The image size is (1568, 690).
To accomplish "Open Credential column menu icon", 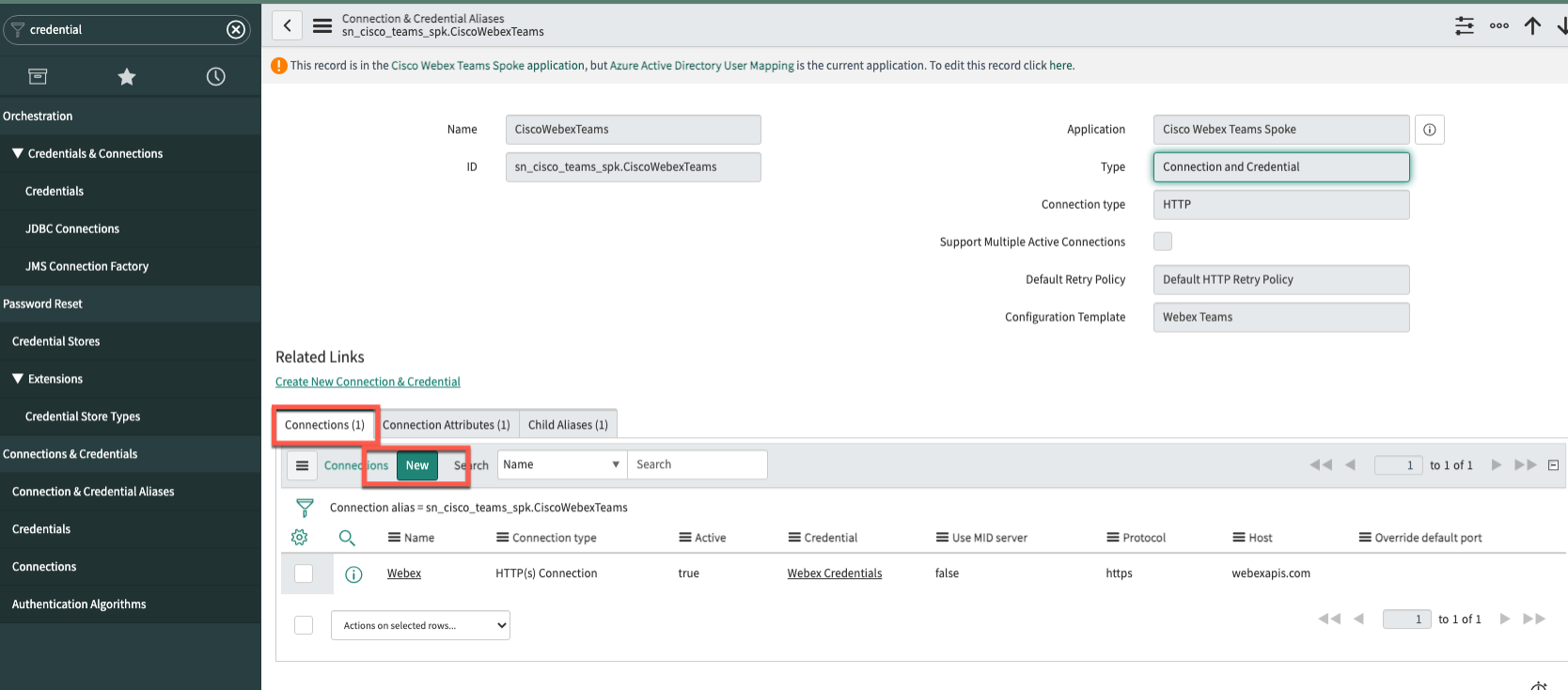I will point(794,538).
